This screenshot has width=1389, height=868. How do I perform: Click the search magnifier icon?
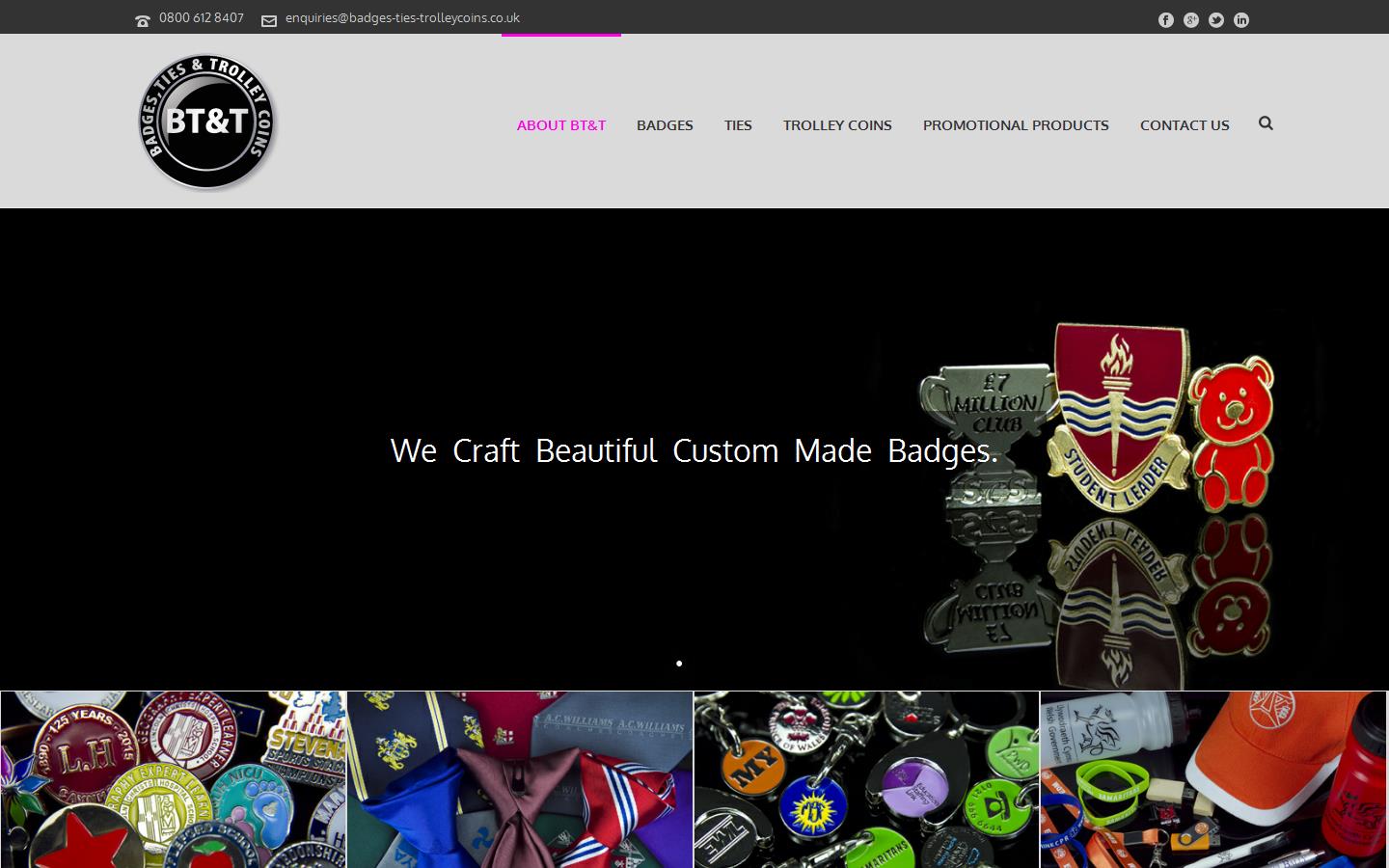(x=1266, y=123)
